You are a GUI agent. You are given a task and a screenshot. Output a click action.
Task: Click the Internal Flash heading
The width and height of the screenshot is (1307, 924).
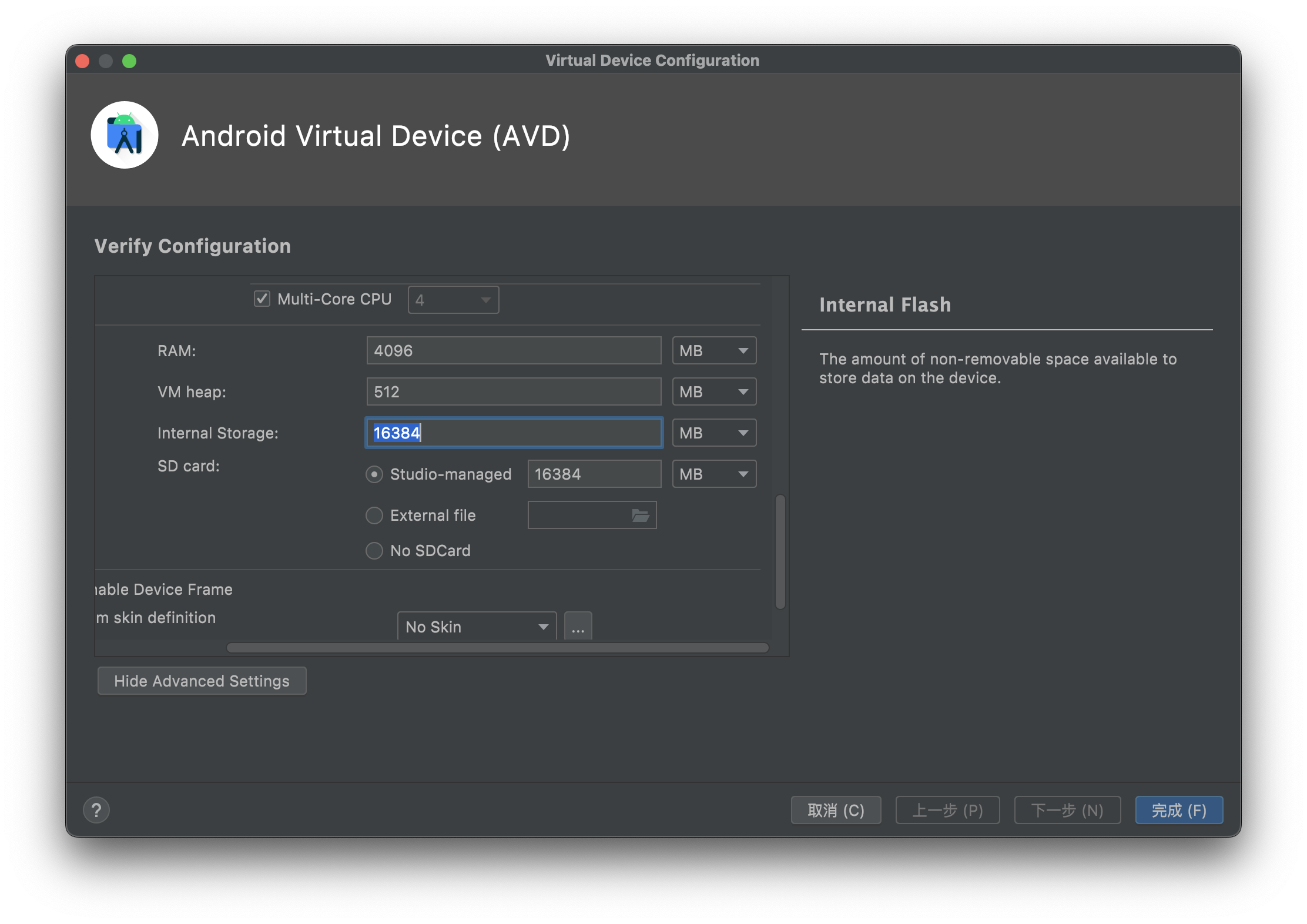click(884, 305)
